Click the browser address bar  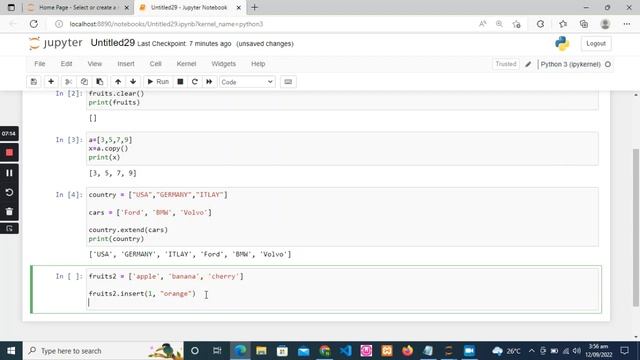(x=261, y=24)
